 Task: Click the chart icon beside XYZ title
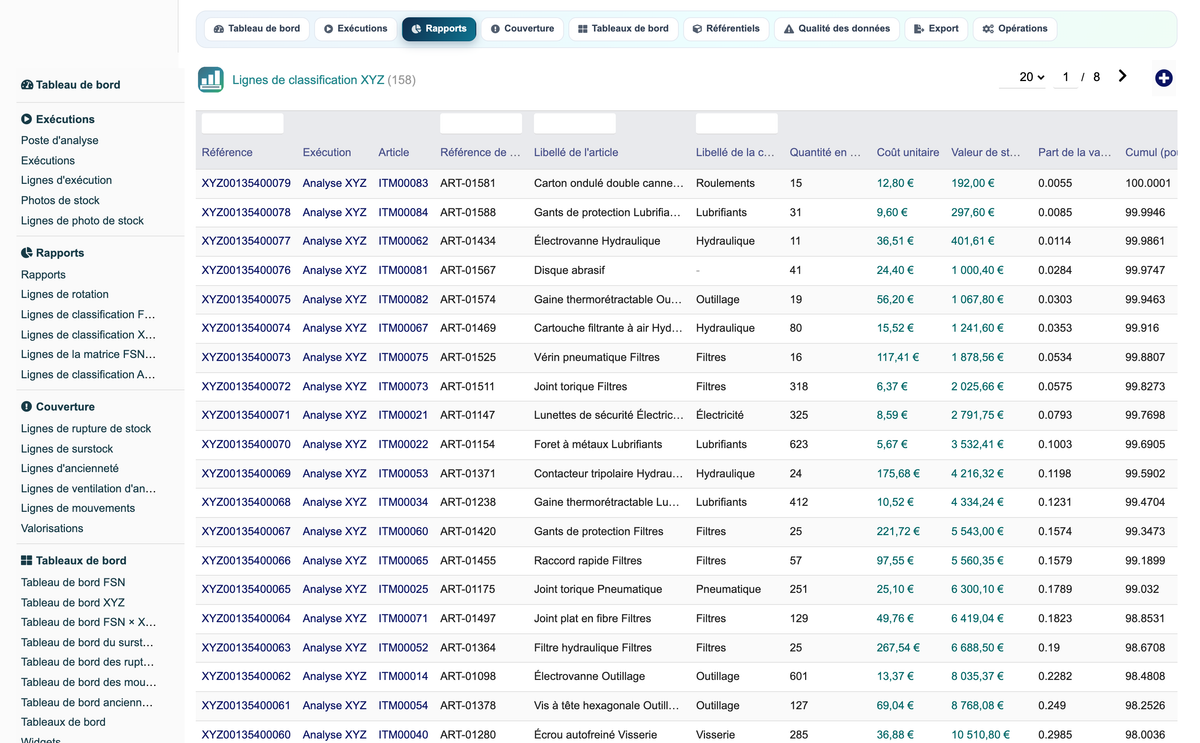211,80
